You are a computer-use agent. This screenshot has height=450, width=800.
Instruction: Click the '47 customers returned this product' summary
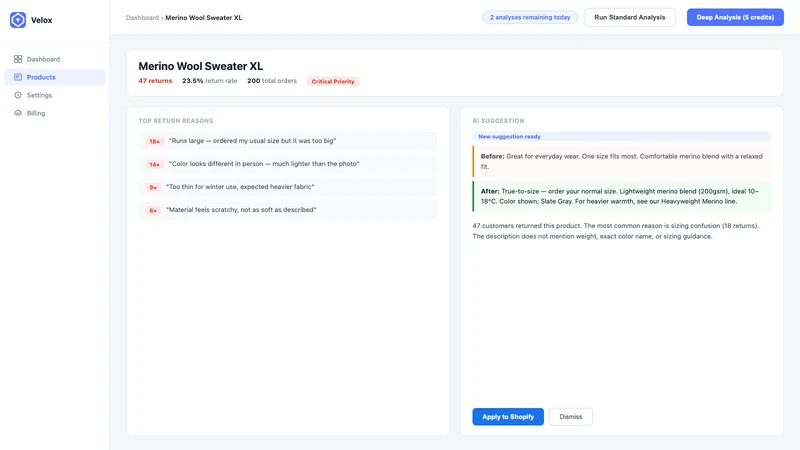click(616, 231)
